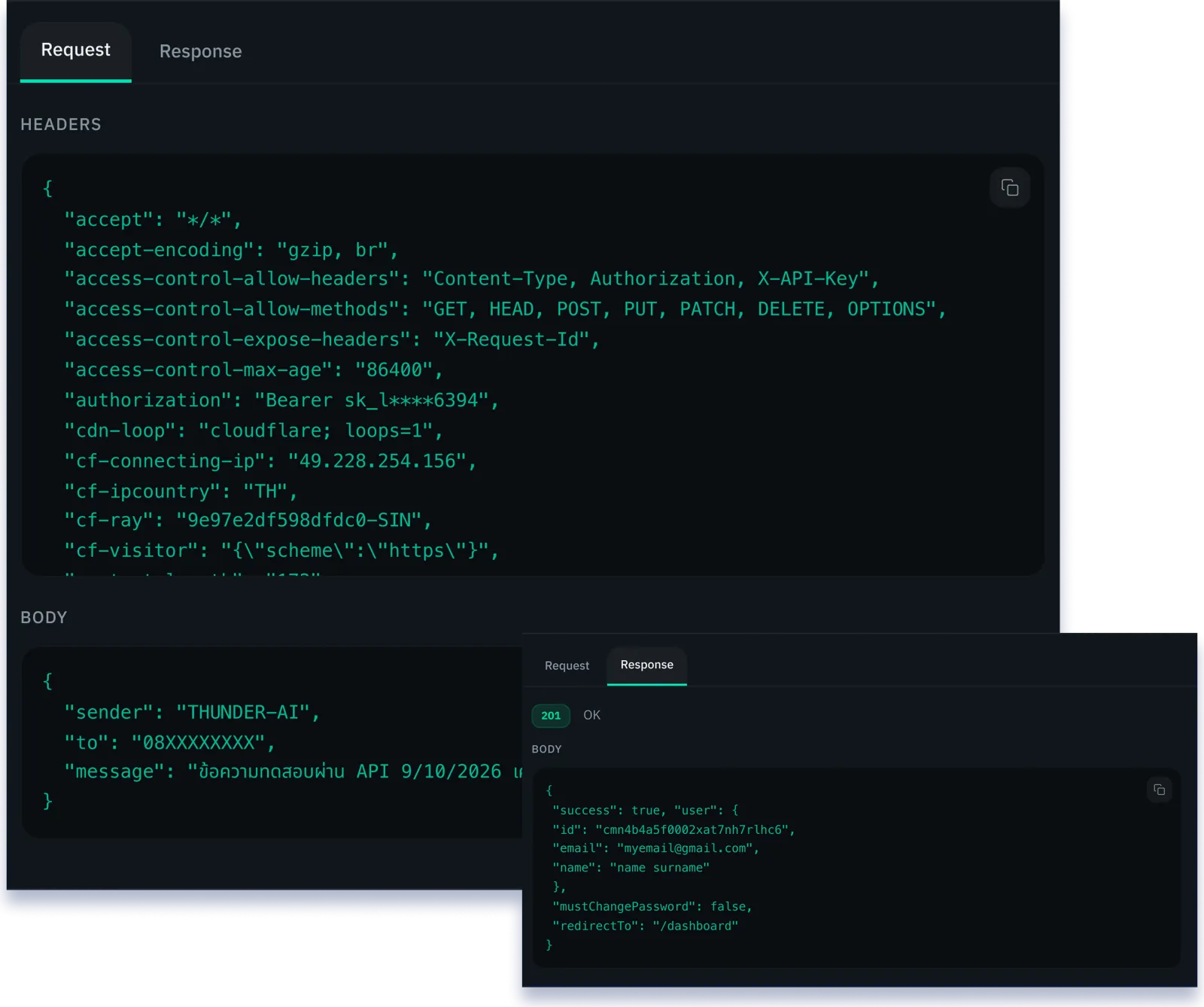The image size is (1204, 1007).
Task: Copy the request HEADERS JSON
Action: coord(1010,187)
